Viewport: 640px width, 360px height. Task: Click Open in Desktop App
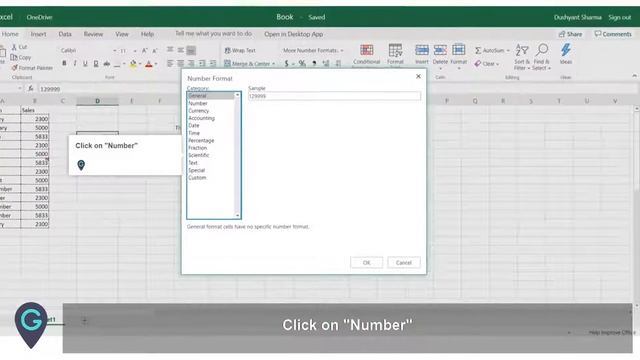pos(293,34)
